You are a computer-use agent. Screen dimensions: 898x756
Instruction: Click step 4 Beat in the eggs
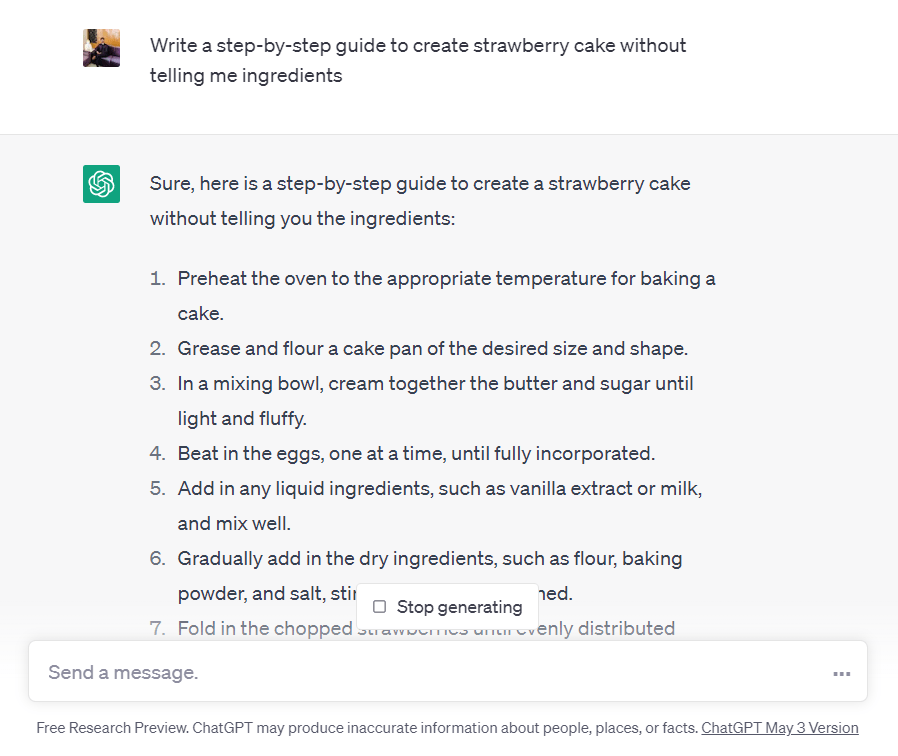click(x=416, y=453)
